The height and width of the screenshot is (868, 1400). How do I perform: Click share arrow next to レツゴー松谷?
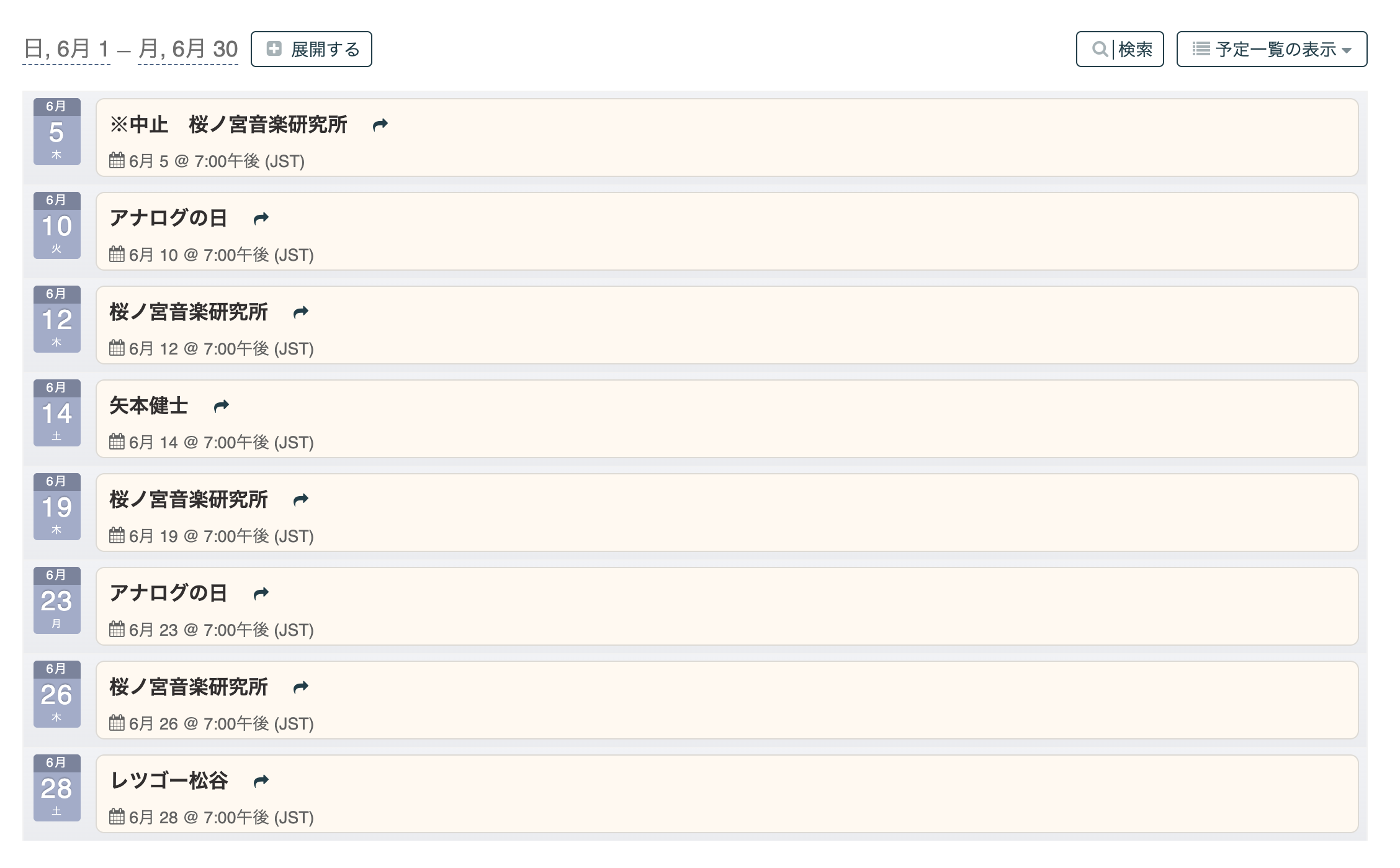(x=261, y=780)
